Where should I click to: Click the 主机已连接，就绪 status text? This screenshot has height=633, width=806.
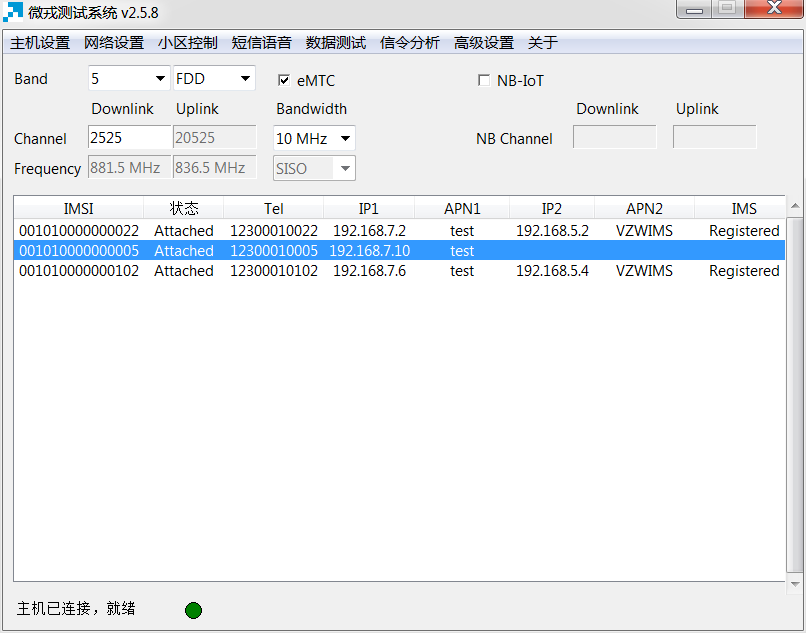coord(76,608)
